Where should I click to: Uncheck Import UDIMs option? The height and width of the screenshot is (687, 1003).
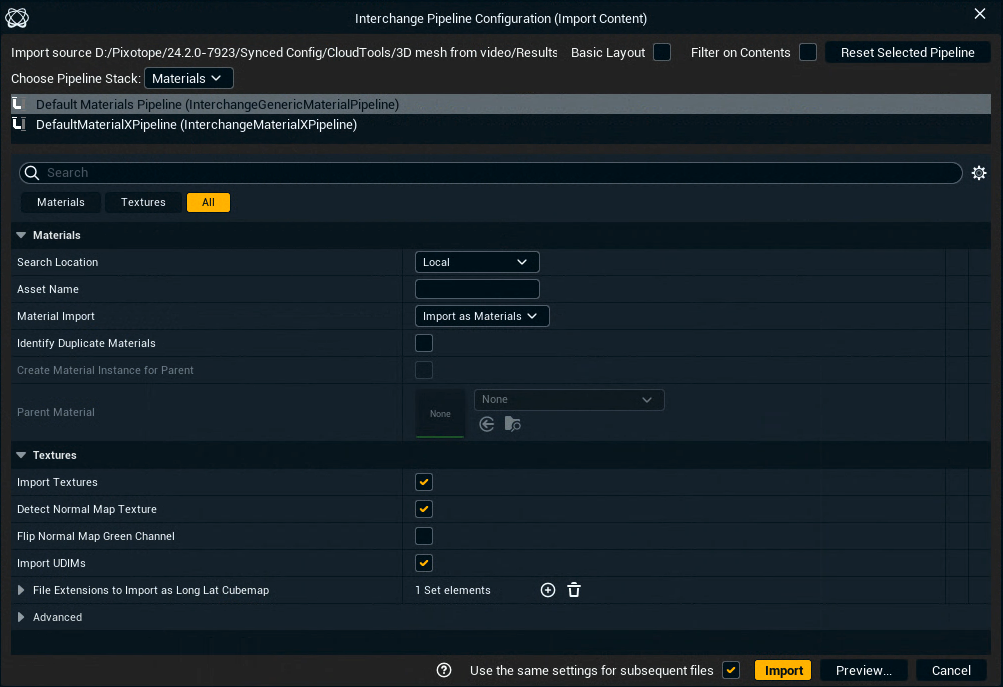(424, 563)
